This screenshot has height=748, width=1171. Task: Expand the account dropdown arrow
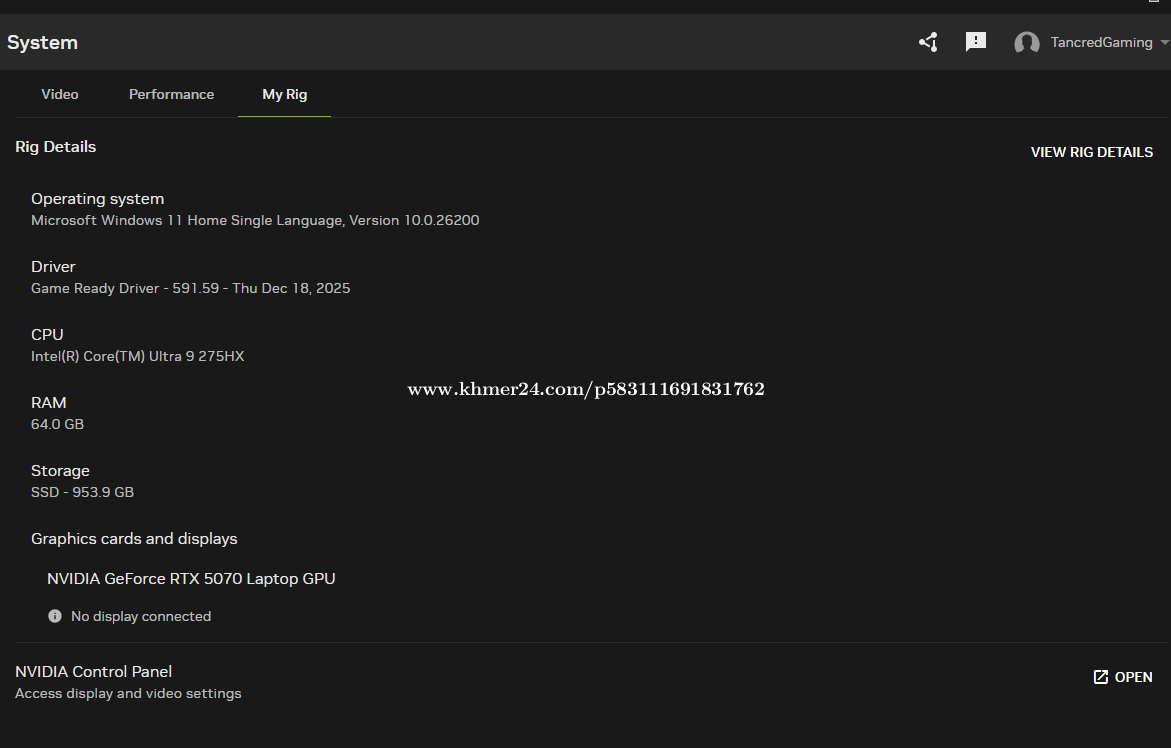click(x=1164, y=43)
